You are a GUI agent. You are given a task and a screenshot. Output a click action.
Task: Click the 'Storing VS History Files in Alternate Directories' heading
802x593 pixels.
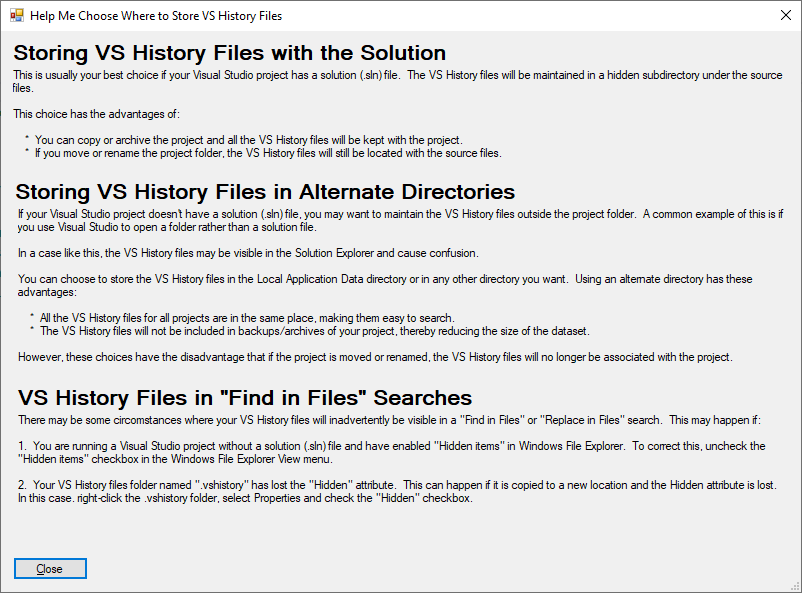tap(265, 192)
